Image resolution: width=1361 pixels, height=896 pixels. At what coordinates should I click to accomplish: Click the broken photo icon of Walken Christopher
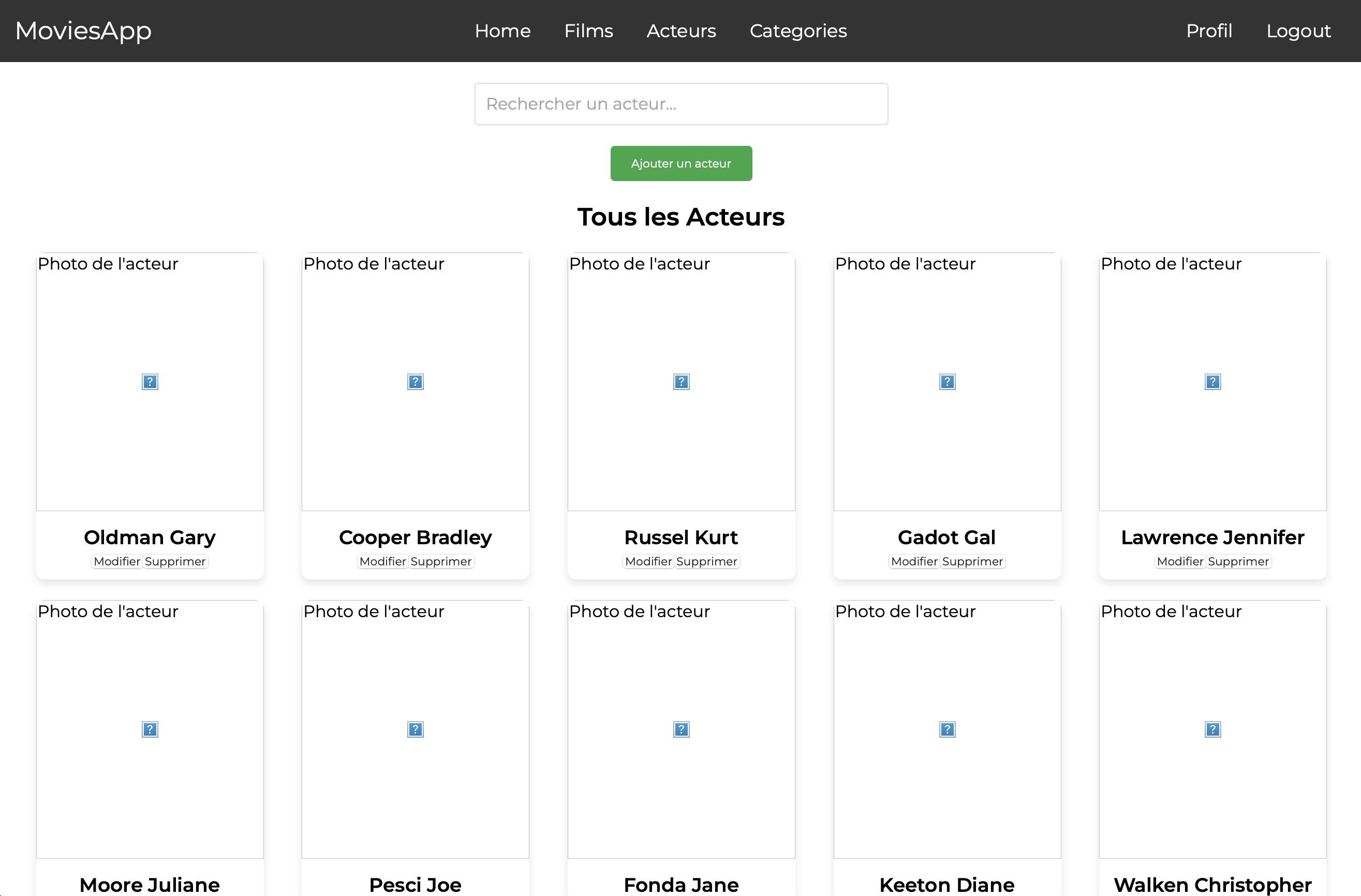1212,729
